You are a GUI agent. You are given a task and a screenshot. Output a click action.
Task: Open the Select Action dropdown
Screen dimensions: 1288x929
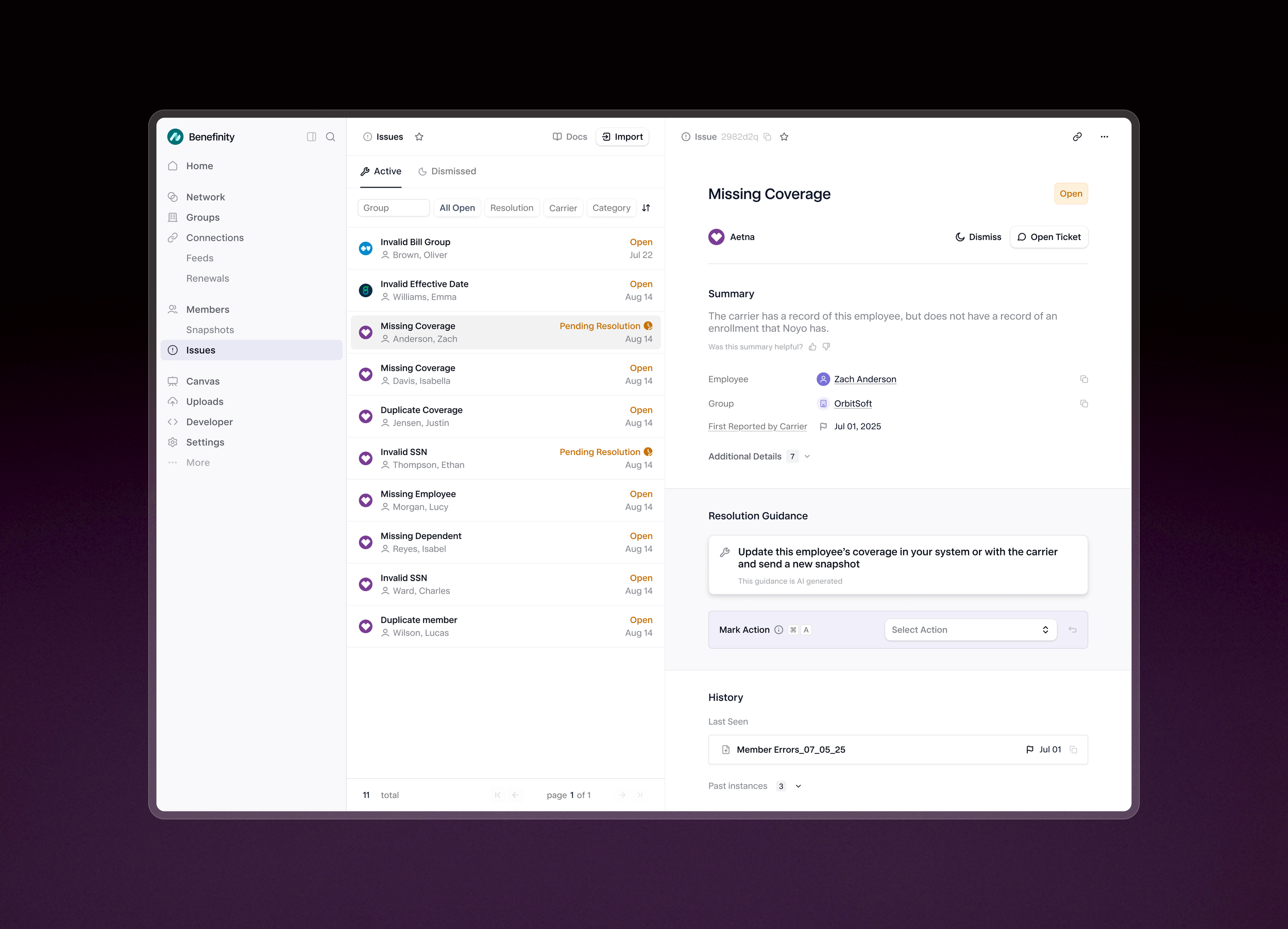970,630
